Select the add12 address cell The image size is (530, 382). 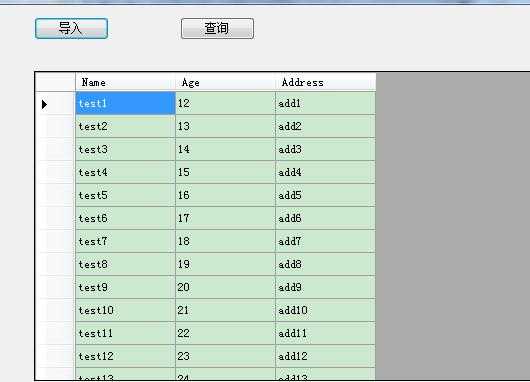click(326, 356)
